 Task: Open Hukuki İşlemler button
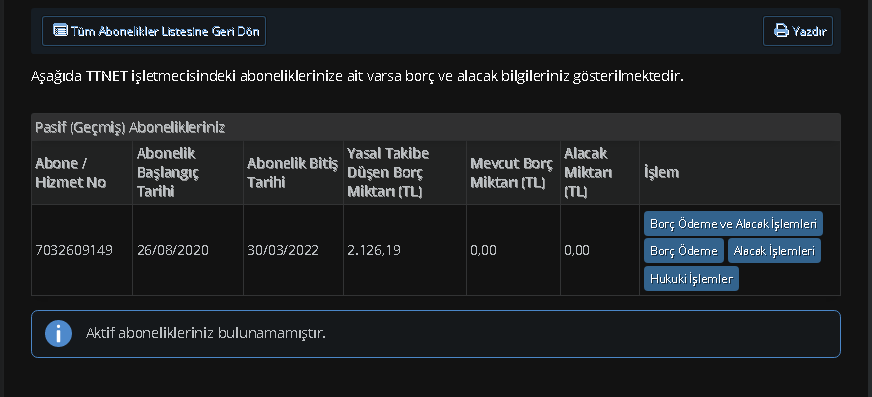pos(691,279)
